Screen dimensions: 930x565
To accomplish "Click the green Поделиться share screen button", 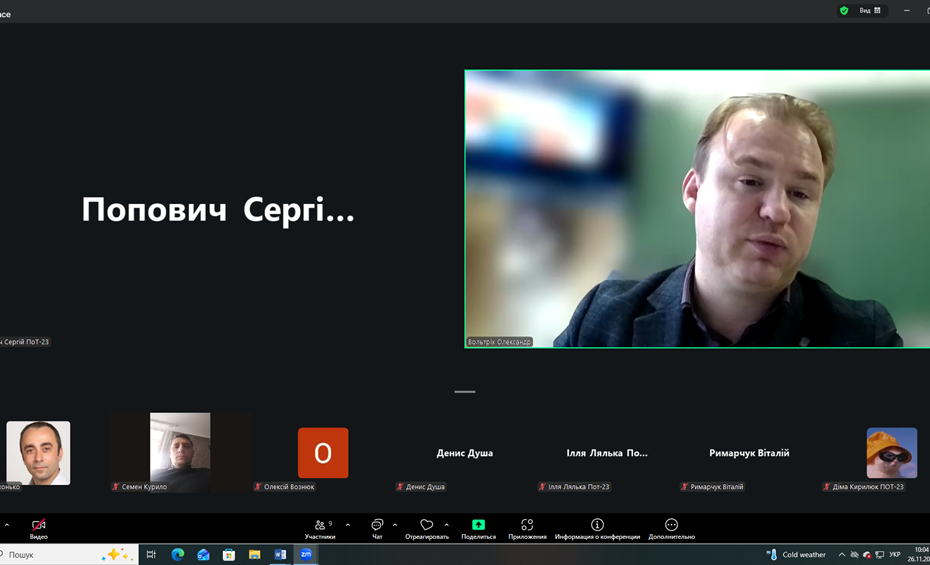I will pyautogui.click(x=478, y=525).
